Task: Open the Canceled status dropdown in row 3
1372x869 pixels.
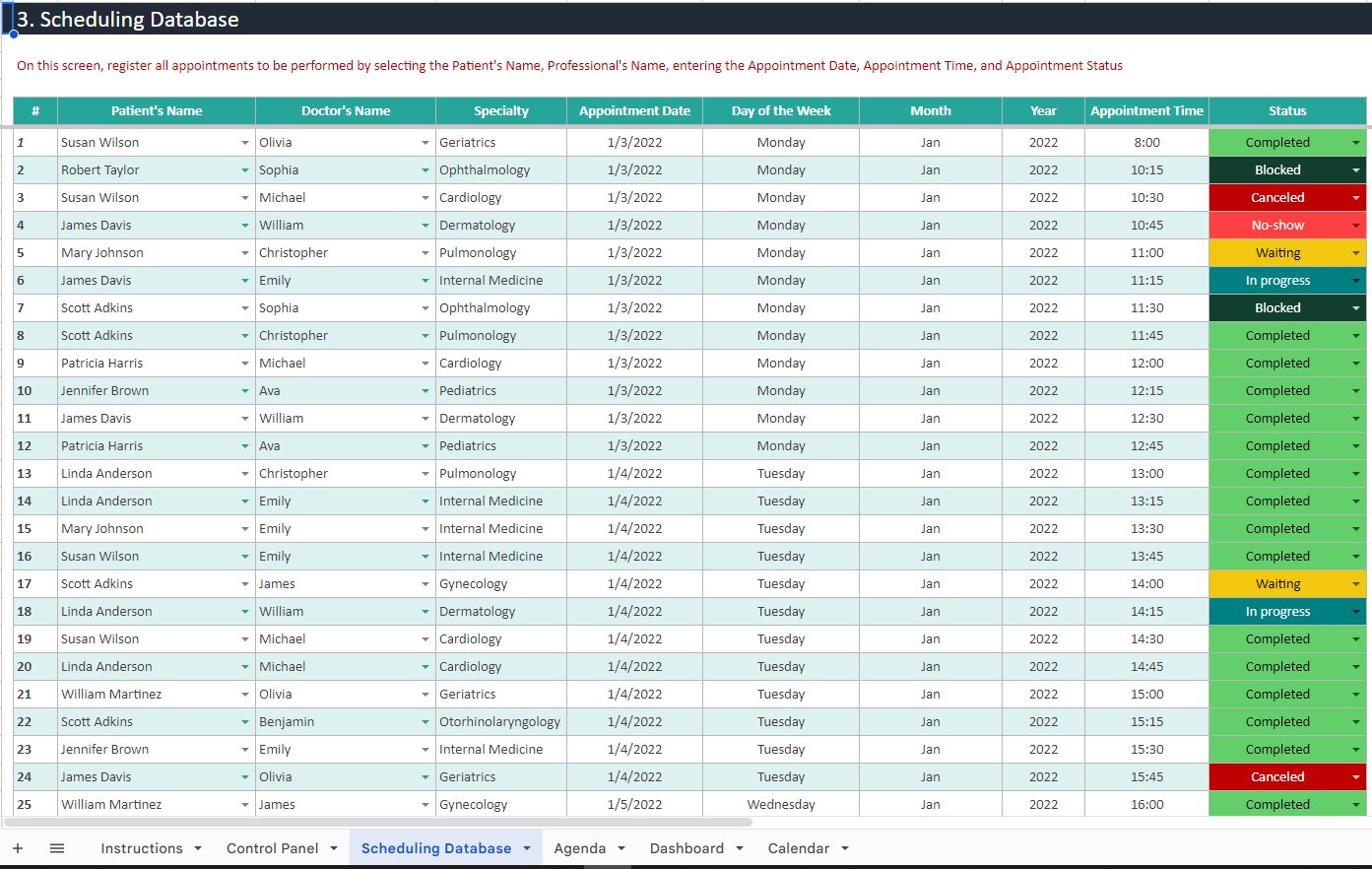Action: [x=1356, y=198]
